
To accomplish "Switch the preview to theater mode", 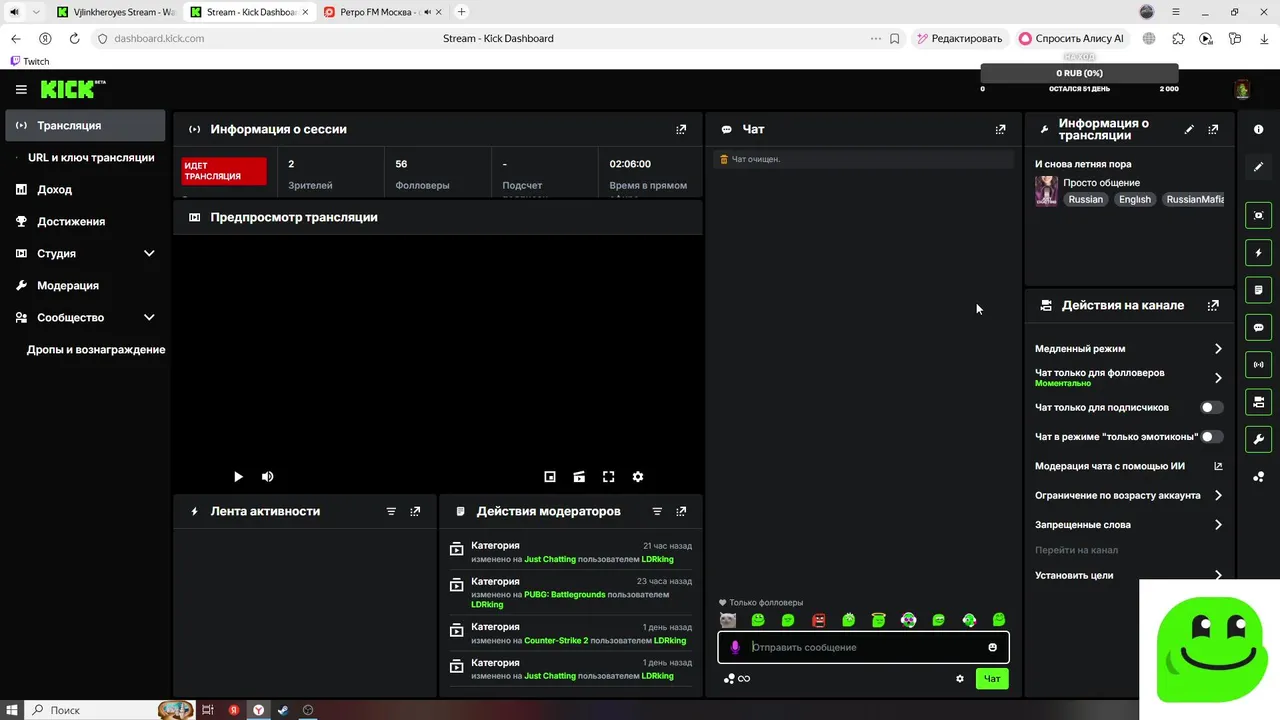I will 579,477.
